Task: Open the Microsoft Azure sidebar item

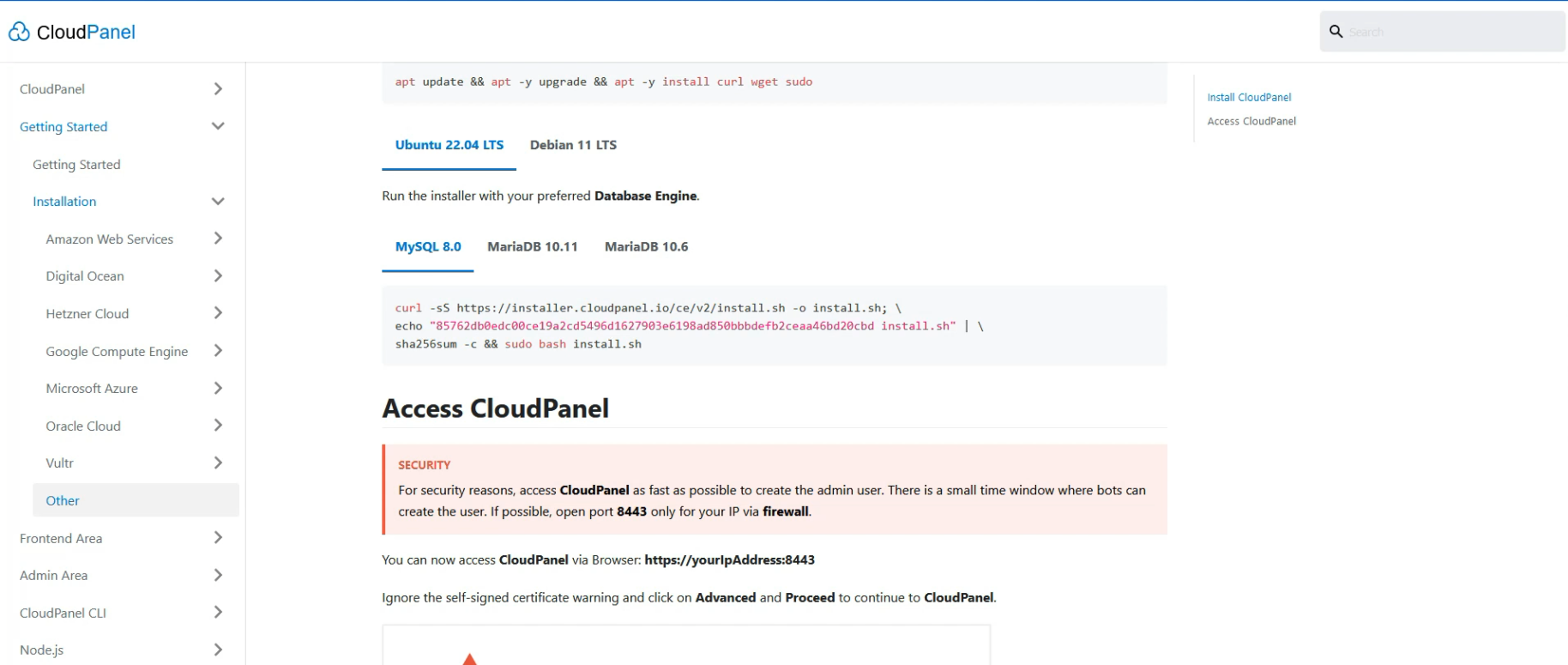Action: 92,389
